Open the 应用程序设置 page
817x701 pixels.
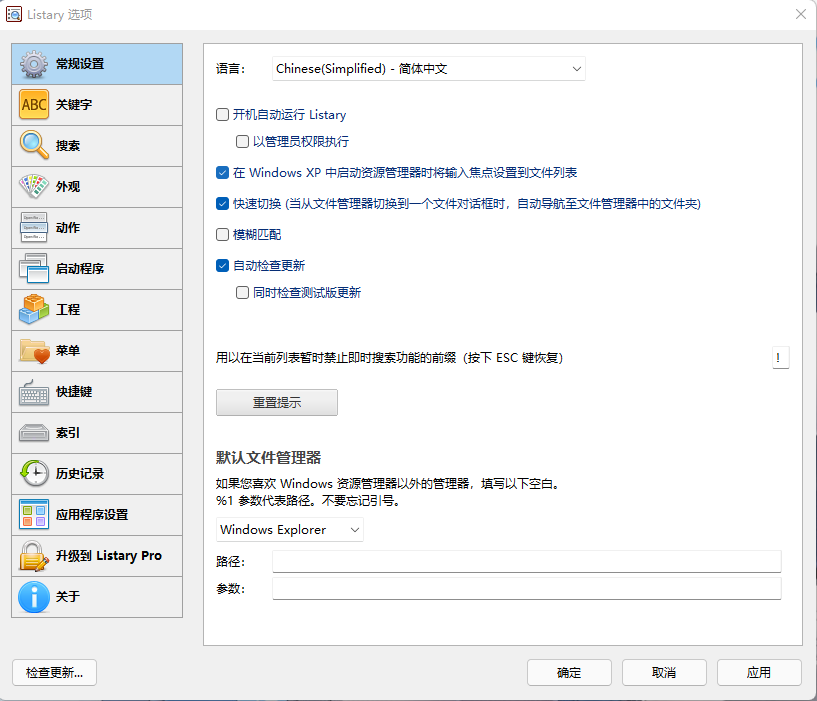pyautogui.click(x=97, y=515)
